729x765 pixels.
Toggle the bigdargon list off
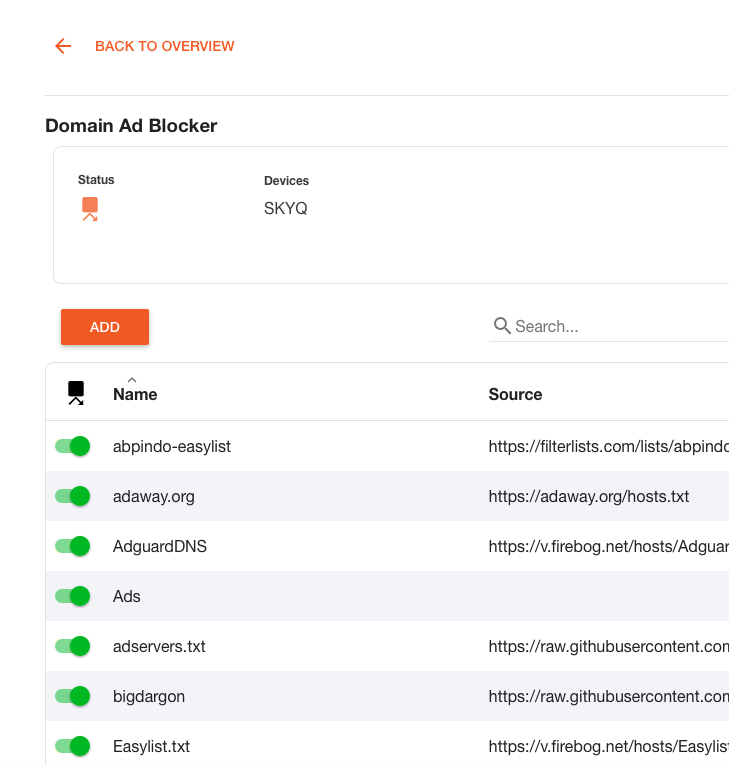coord(73,696)
